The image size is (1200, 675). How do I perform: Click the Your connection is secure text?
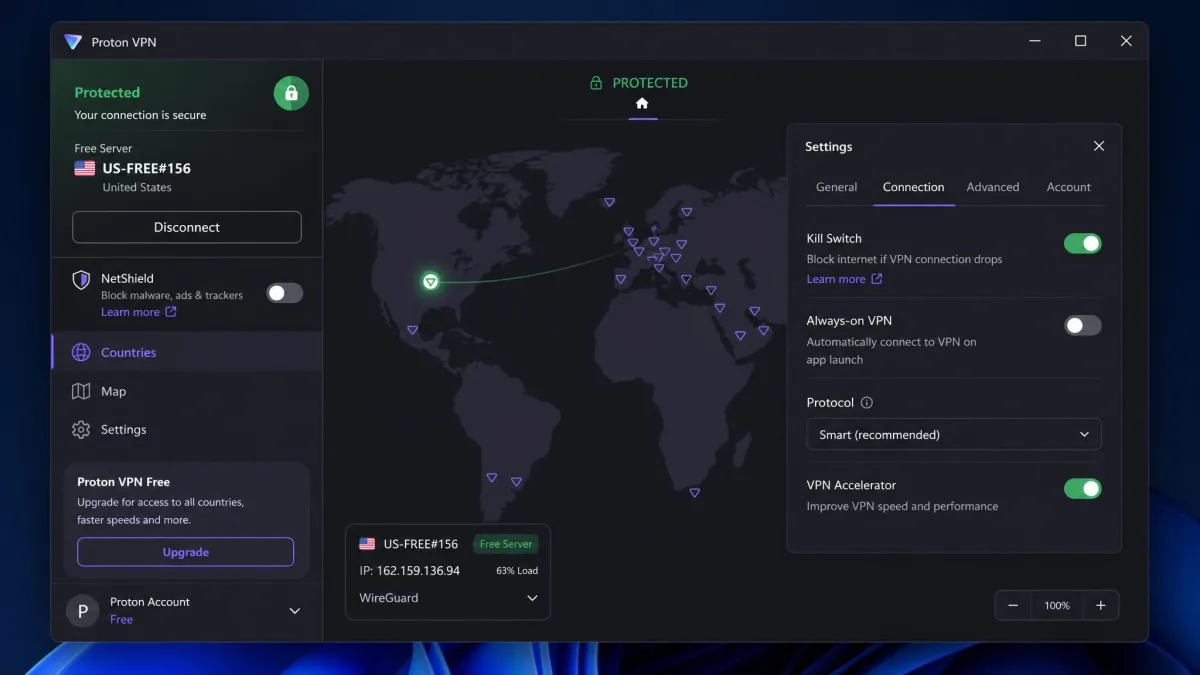140,115
